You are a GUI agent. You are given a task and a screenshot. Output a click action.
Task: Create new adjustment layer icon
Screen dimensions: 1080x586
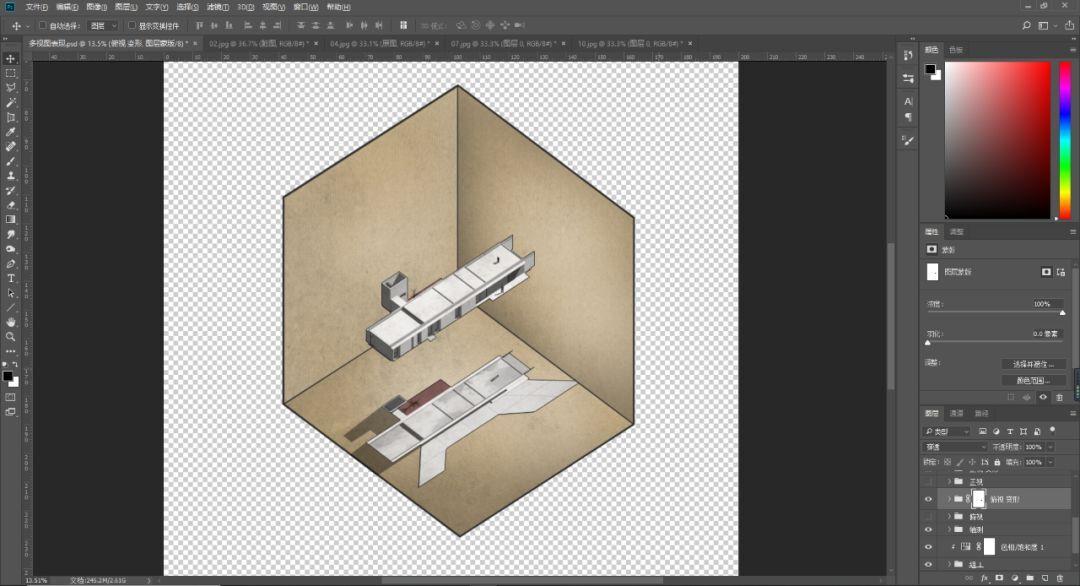point(1015,578)
